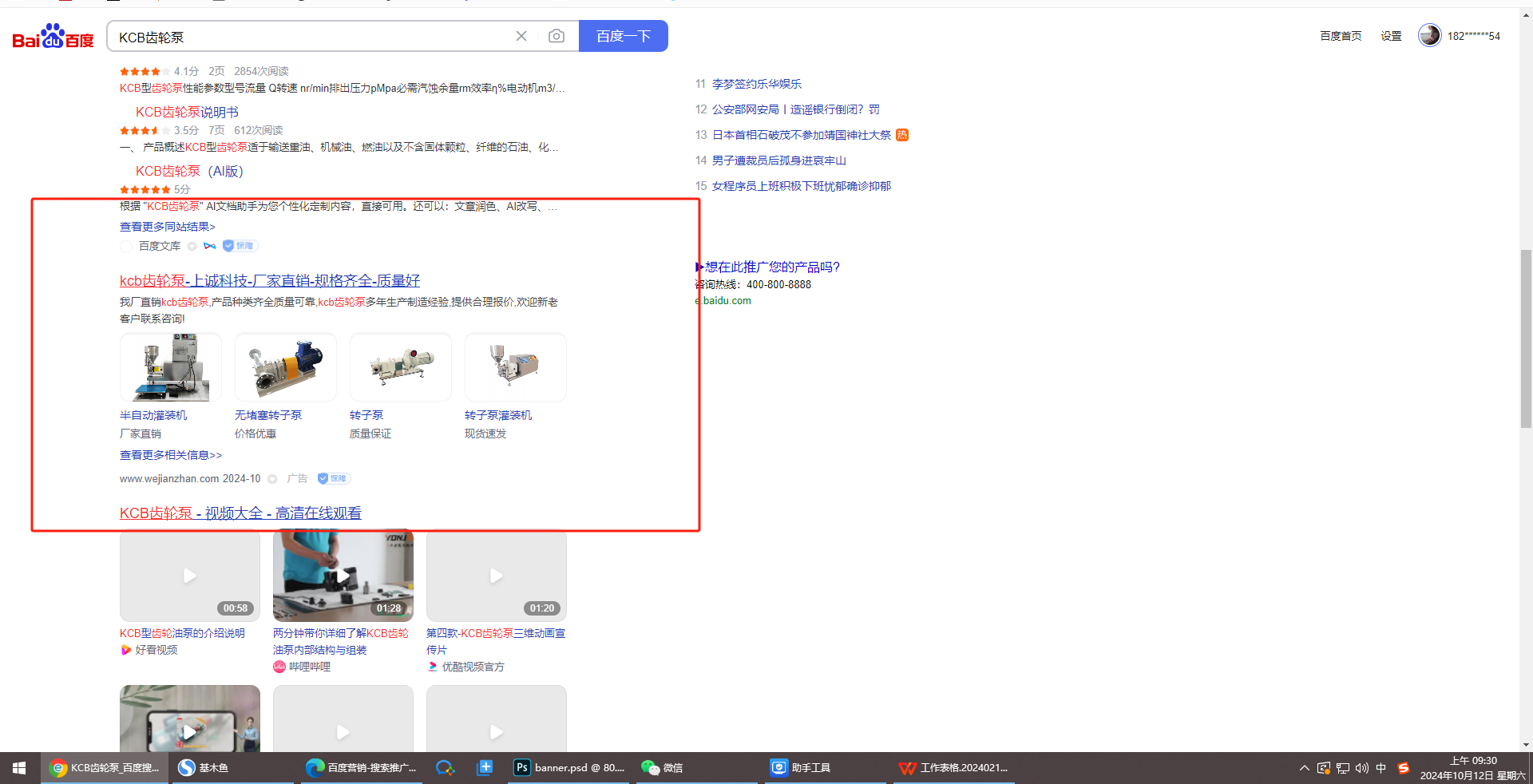Screen dimensions: 1533x784
Task: Open the 设置 menu
Action: (1392, 36)
